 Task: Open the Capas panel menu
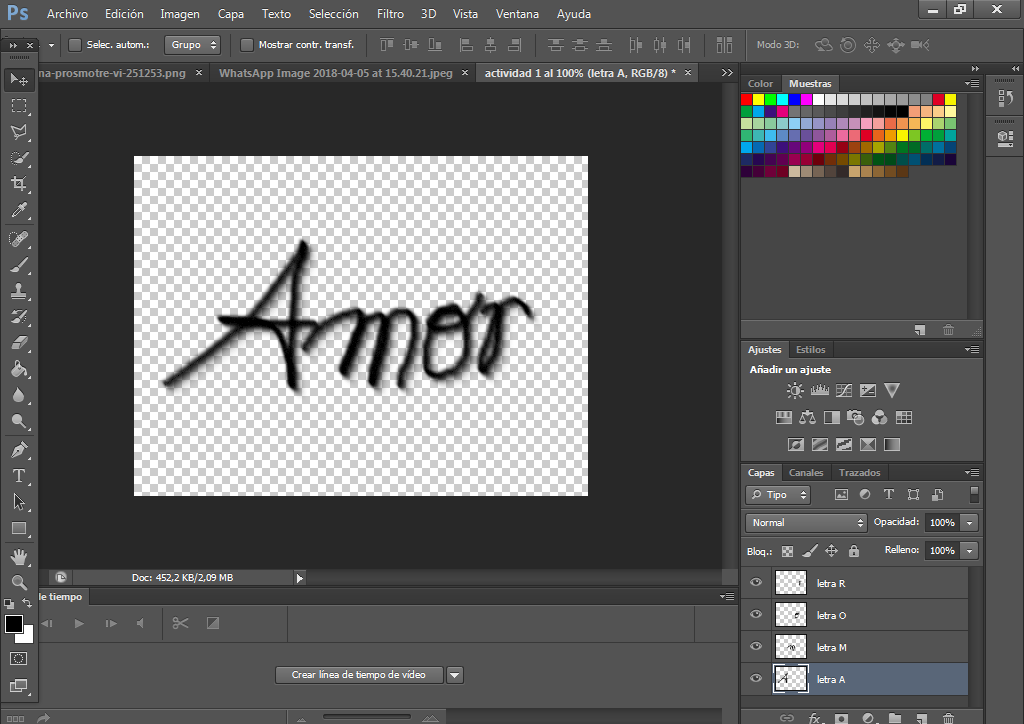tap(972, 473)
